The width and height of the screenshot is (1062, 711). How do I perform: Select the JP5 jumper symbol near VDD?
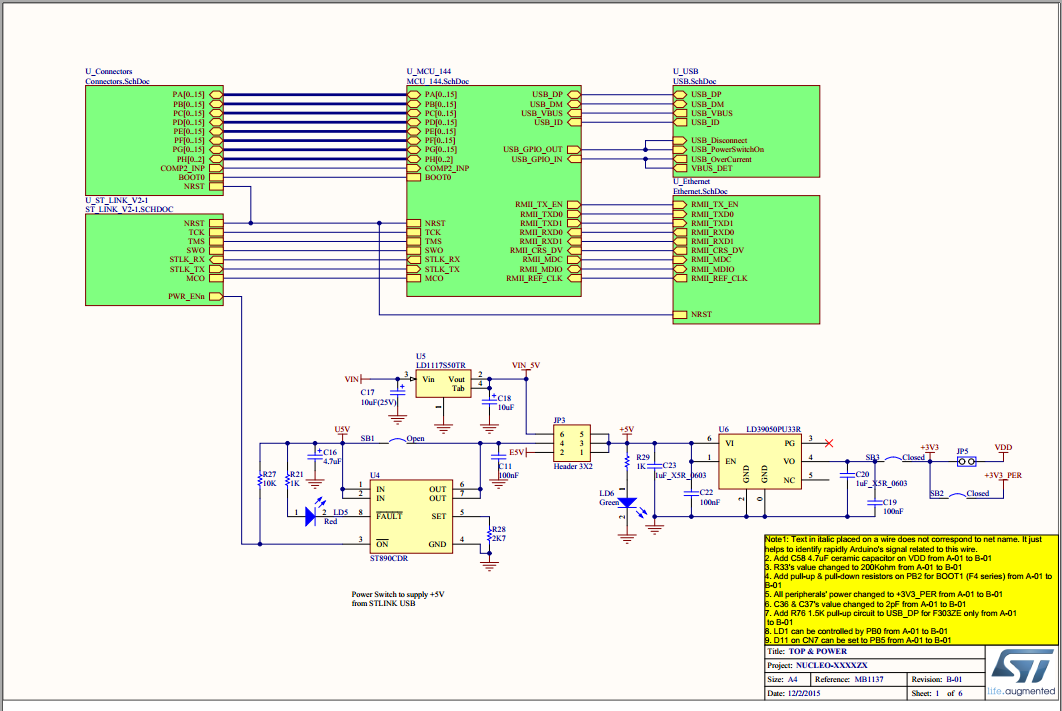coord(967,461)
